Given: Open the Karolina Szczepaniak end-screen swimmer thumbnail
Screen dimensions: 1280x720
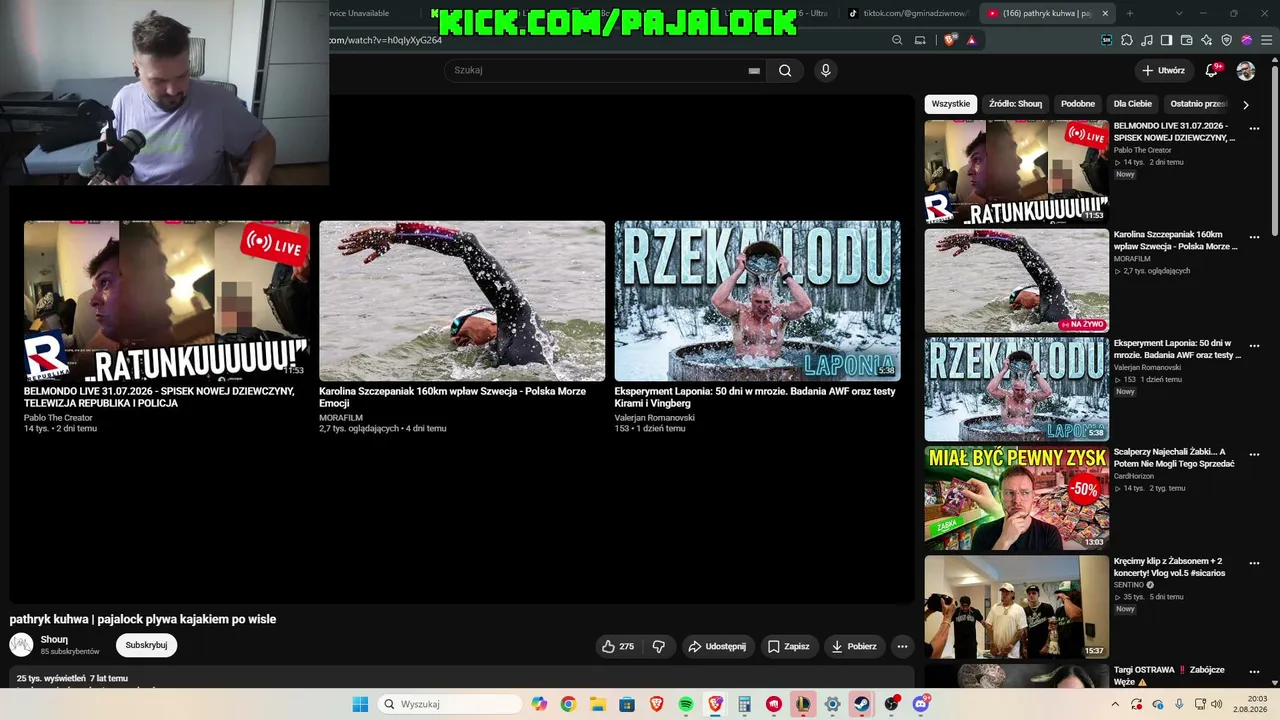Looking at the screenshot, I should (462, 301).
